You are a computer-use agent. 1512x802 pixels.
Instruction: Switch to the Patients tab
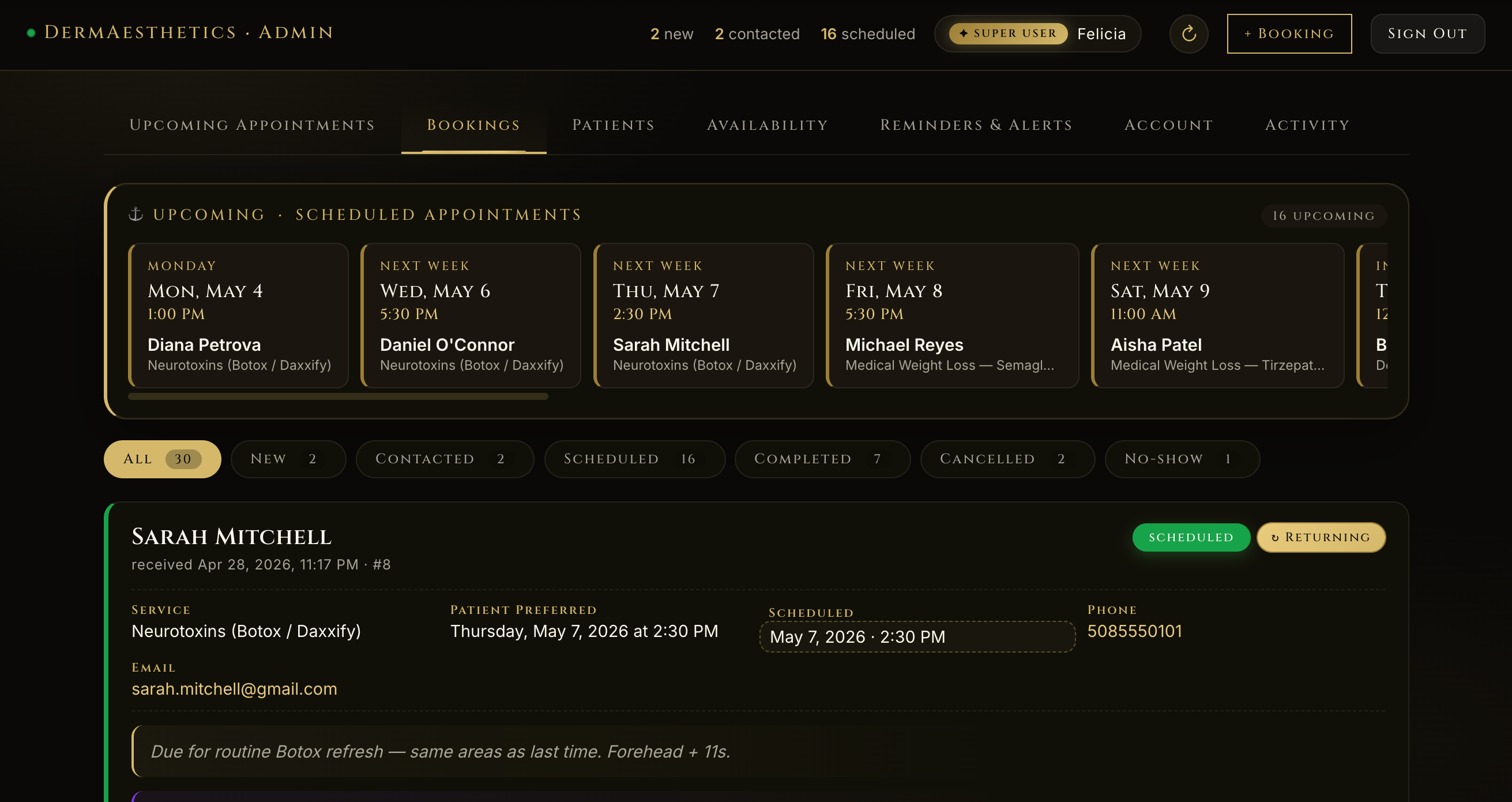(612, 125)
